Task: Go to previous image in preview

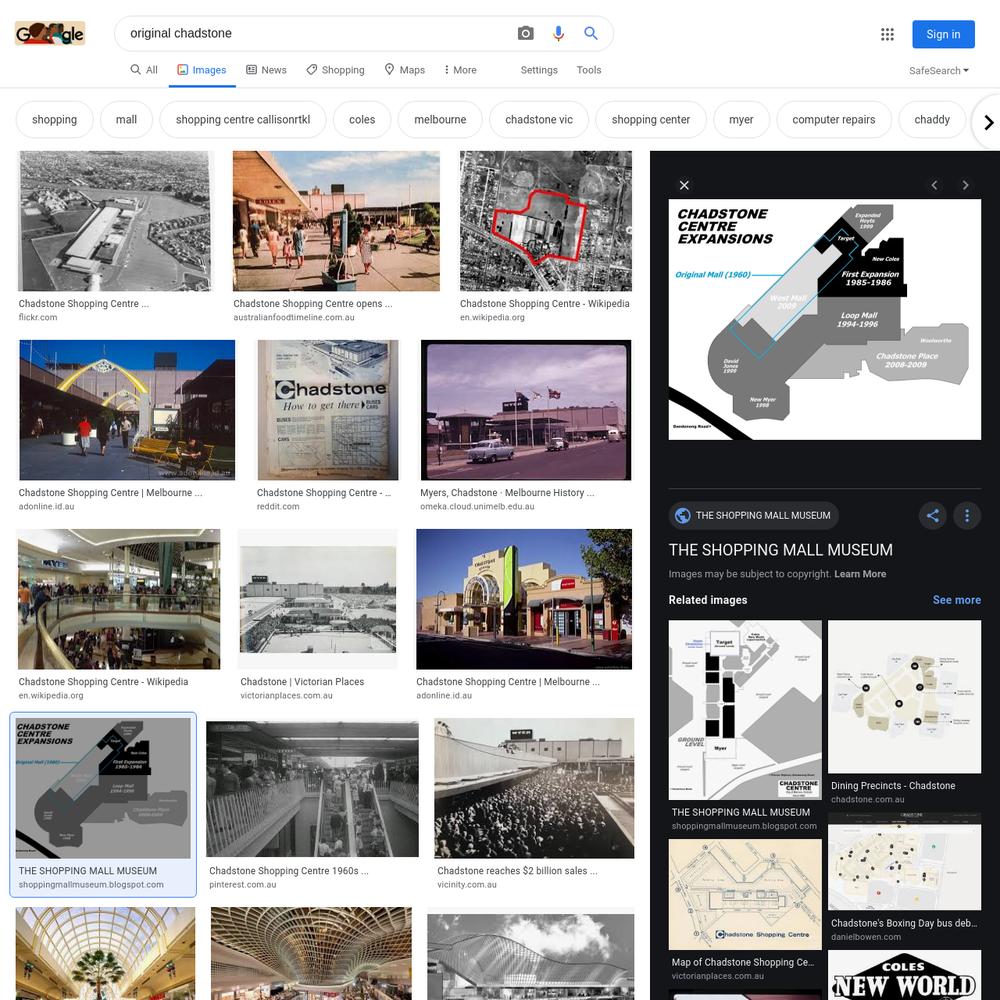Action: (x=934, y=185)
